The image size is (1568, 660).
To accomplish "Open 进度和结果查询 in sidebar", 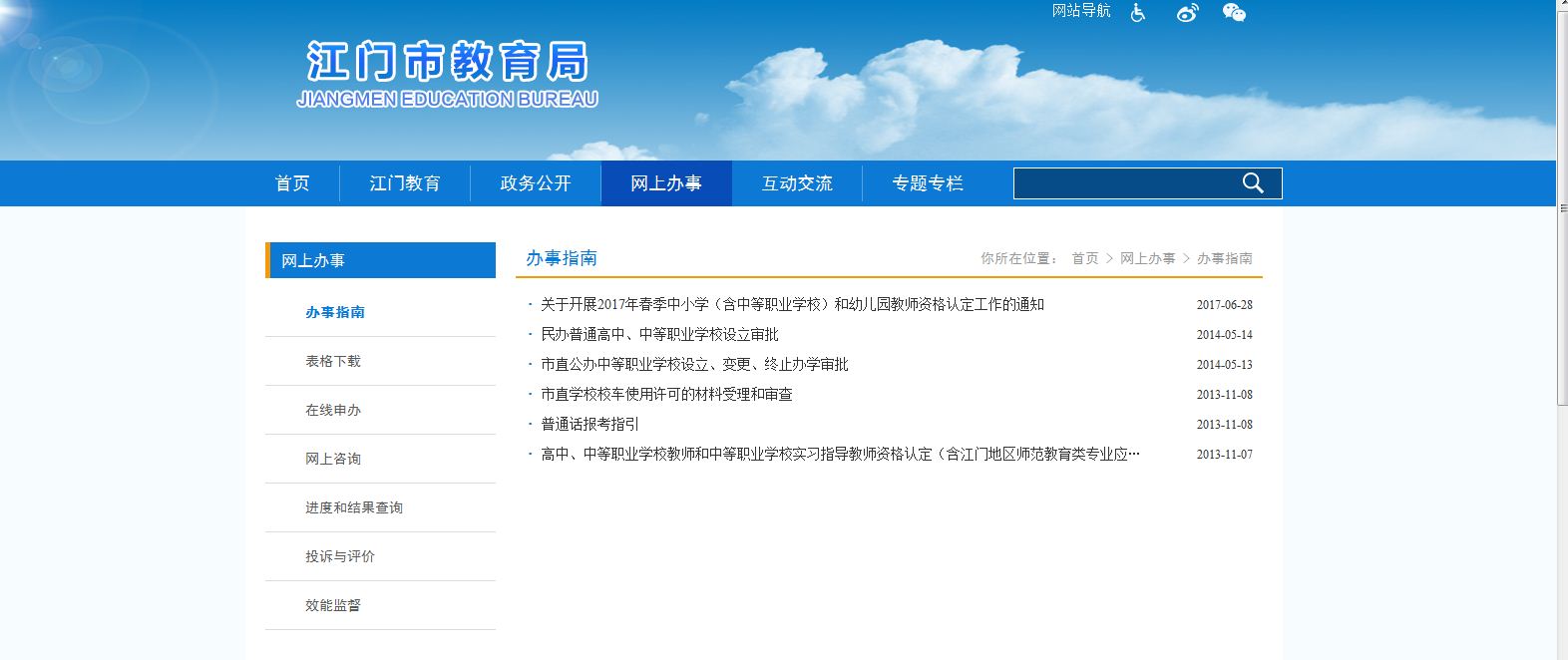I will 354,507.
